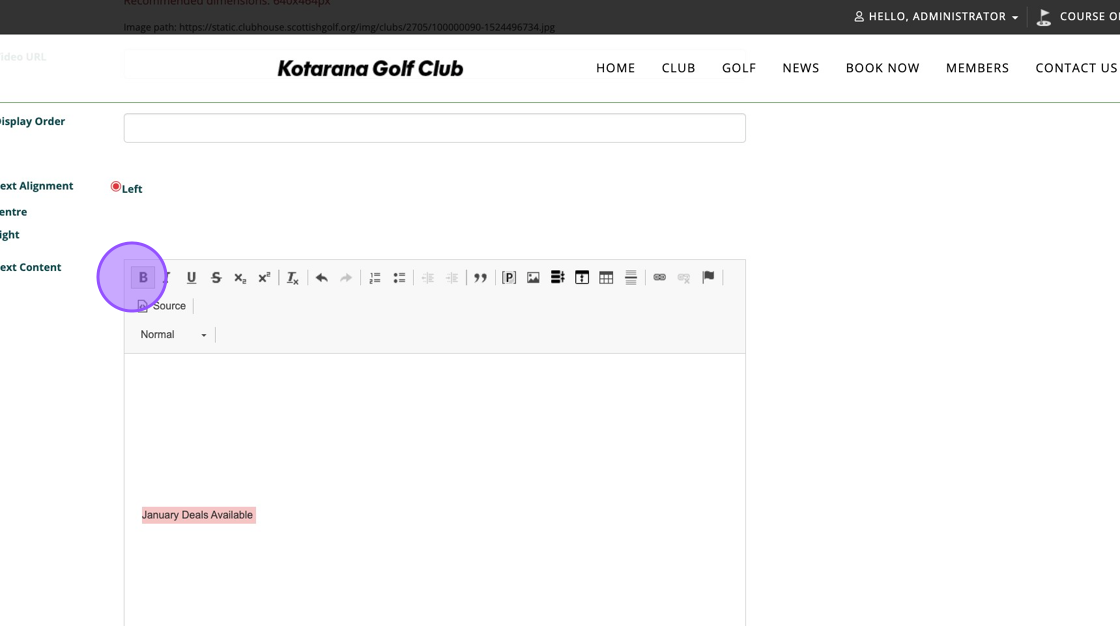Open the Hello, Administrator dropdown
1120x626 pixels.
pyautogui.click(x=936, y=16)
